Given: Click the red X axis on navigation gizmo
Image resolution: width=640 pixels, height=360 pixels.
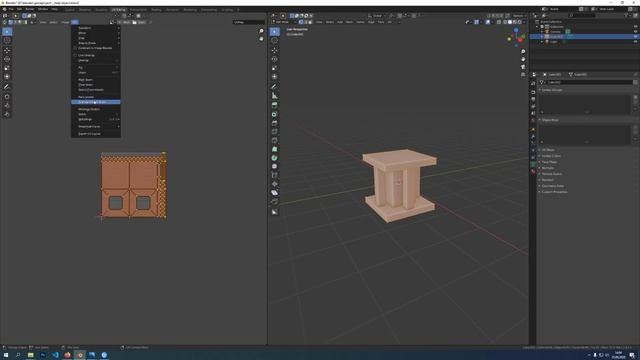Looking at the screenshot, I should coord(520,40).
